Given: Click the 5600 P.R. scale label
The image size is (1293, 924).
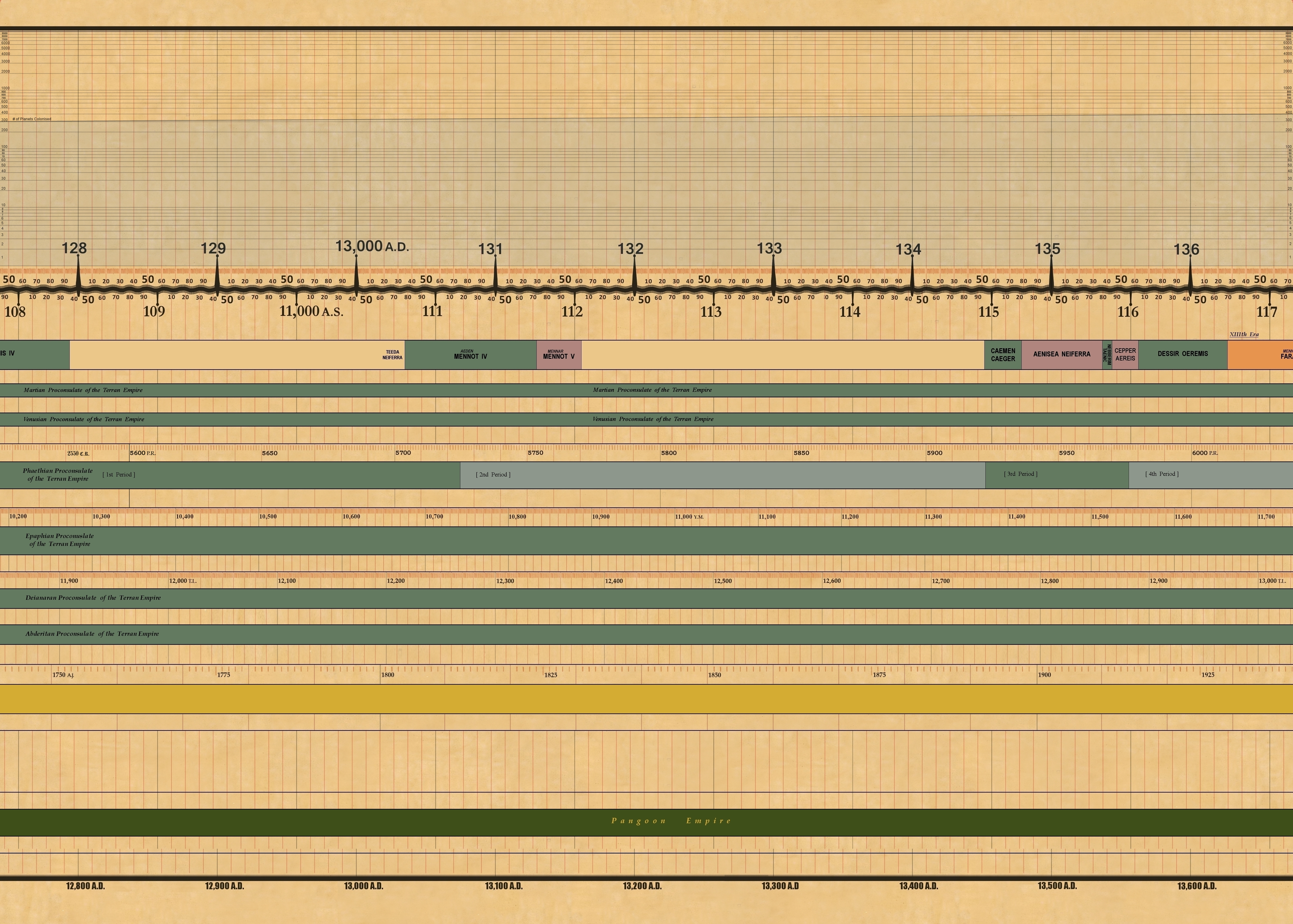Looking at the screenshot, I should coord(143,454).
